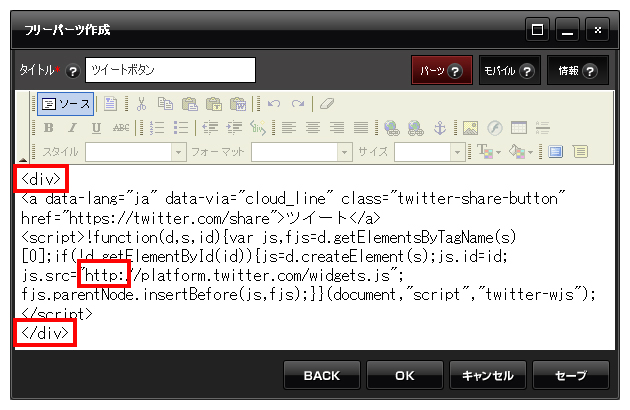Viewport: 630px width, 410px height.
Task: Click the OK button
Action: click(x=405, y=375)
